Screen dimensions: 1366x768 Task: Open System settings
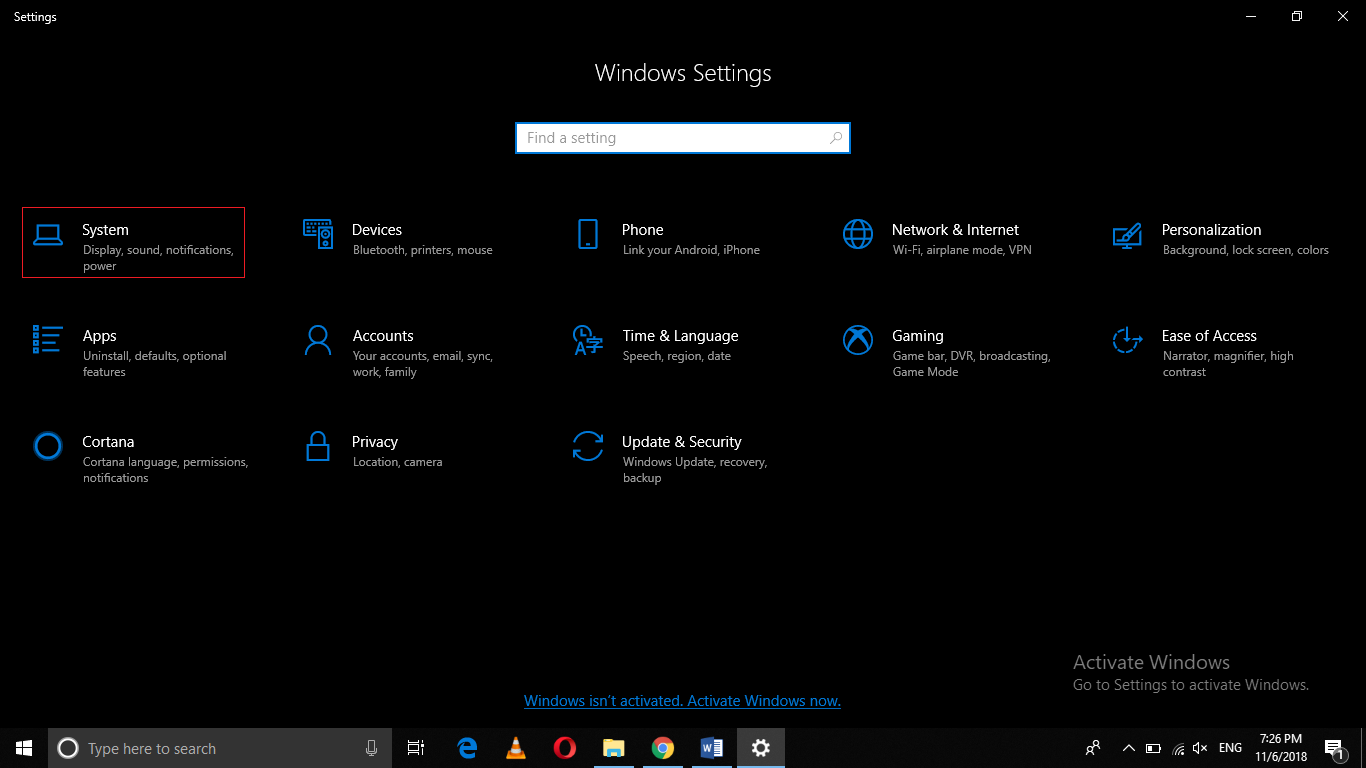coord(133,242)
